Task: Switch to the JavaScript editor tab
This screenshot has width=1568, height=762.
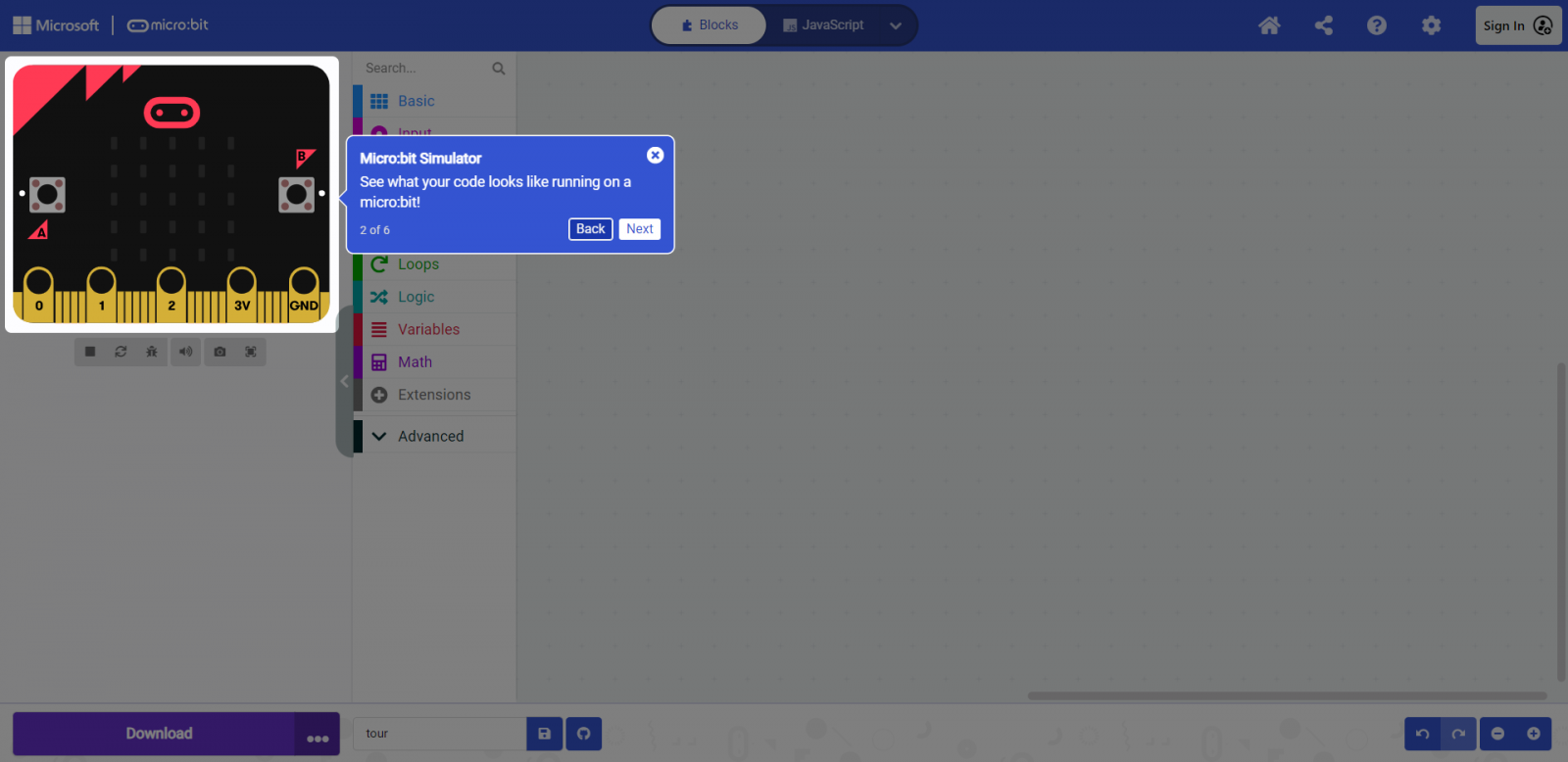Action: 823,25
